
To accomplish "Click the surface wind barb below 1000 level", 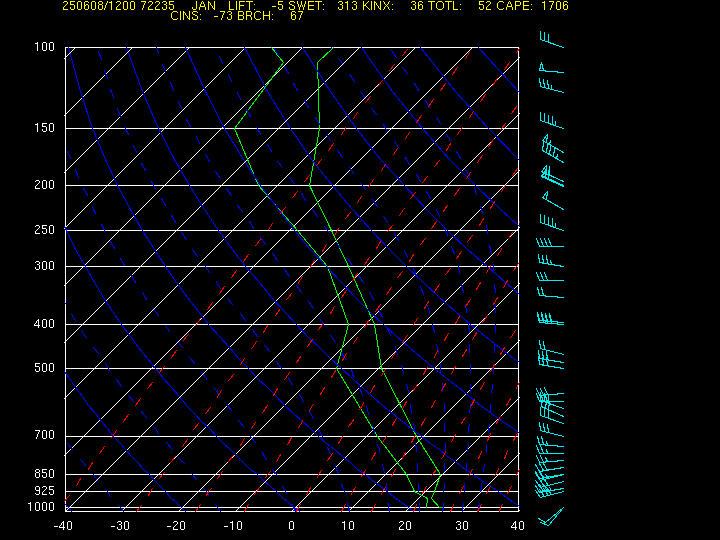I will 551,517.
